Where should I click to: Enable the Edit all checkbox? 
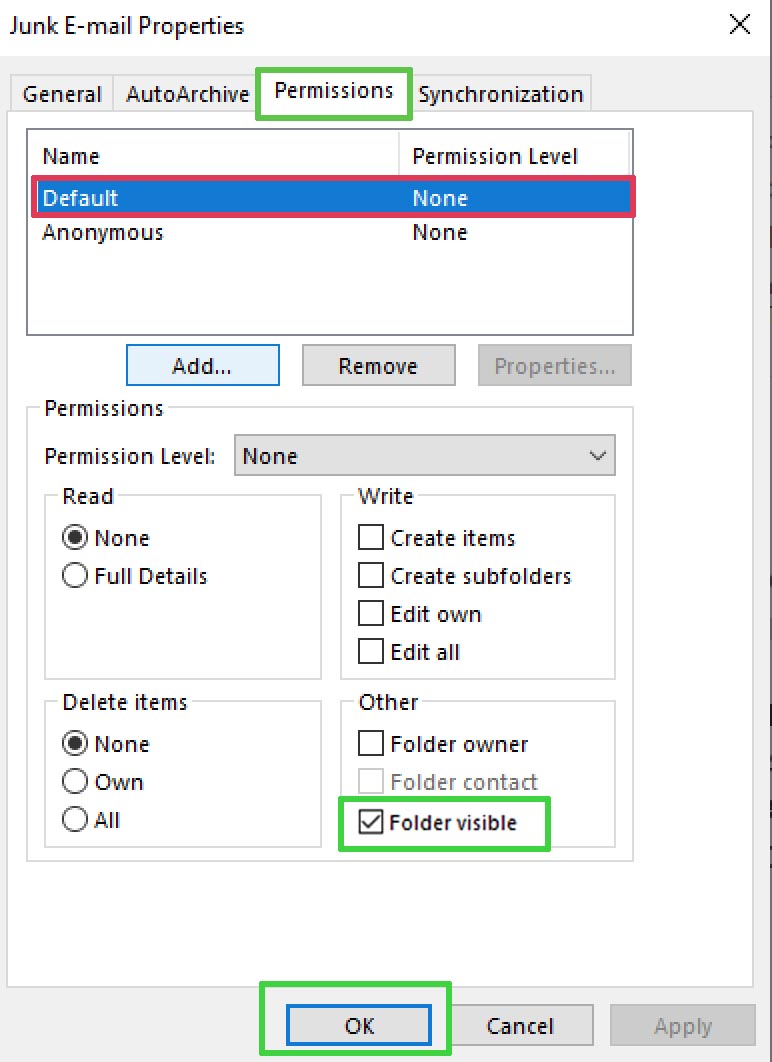[x=371, y=652]
